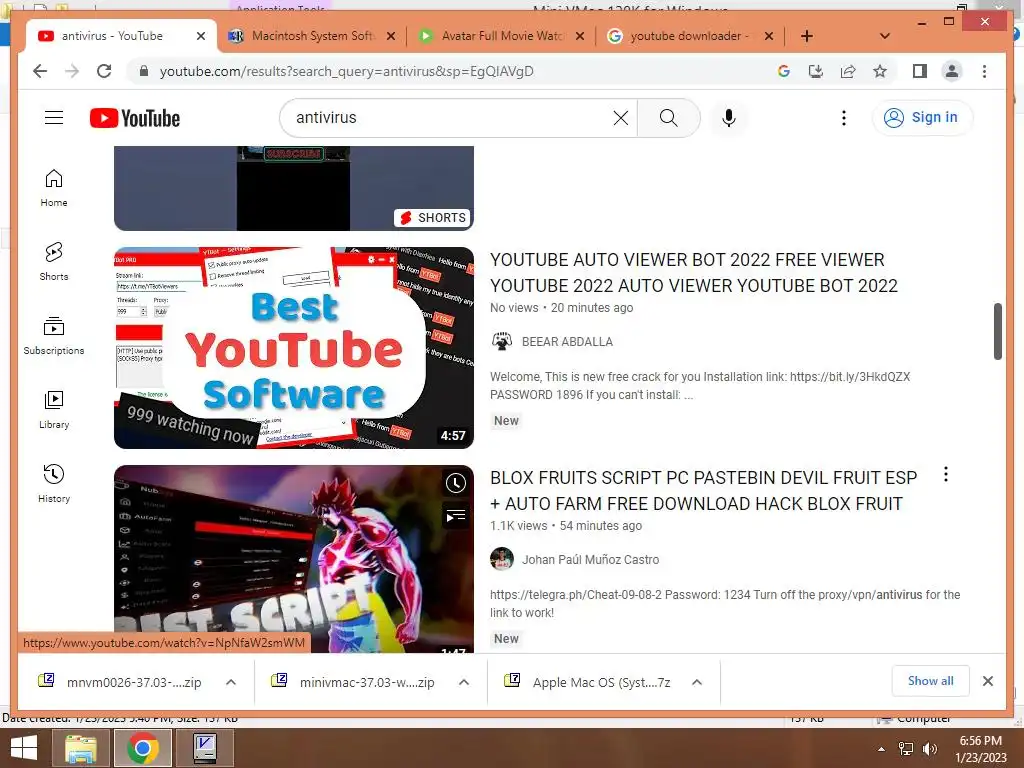Screen dimensions: 1024x768
Task: Bookmark this page with the star
Action: pos(880,71)
